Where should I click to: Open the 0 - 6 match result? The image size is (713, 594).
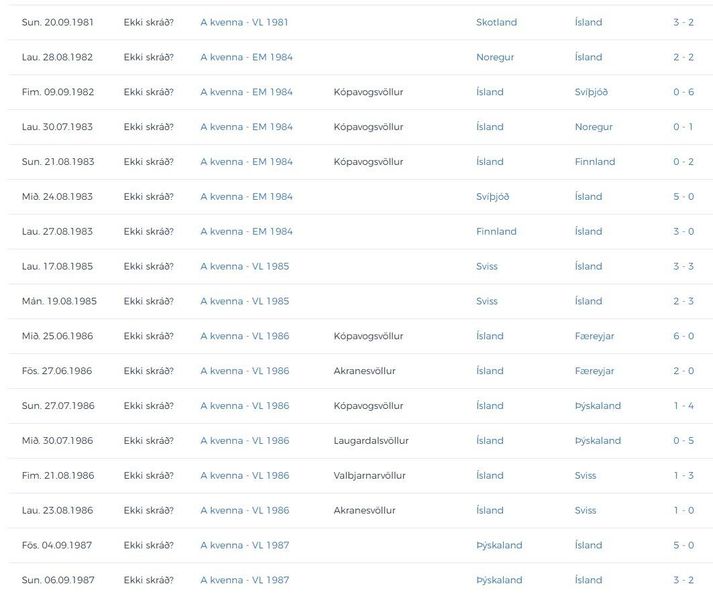[683, 92]
